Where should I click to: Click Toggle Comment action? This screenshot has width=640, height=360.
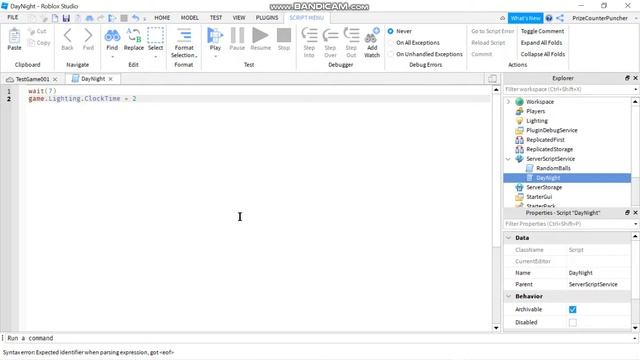point(542,31)
